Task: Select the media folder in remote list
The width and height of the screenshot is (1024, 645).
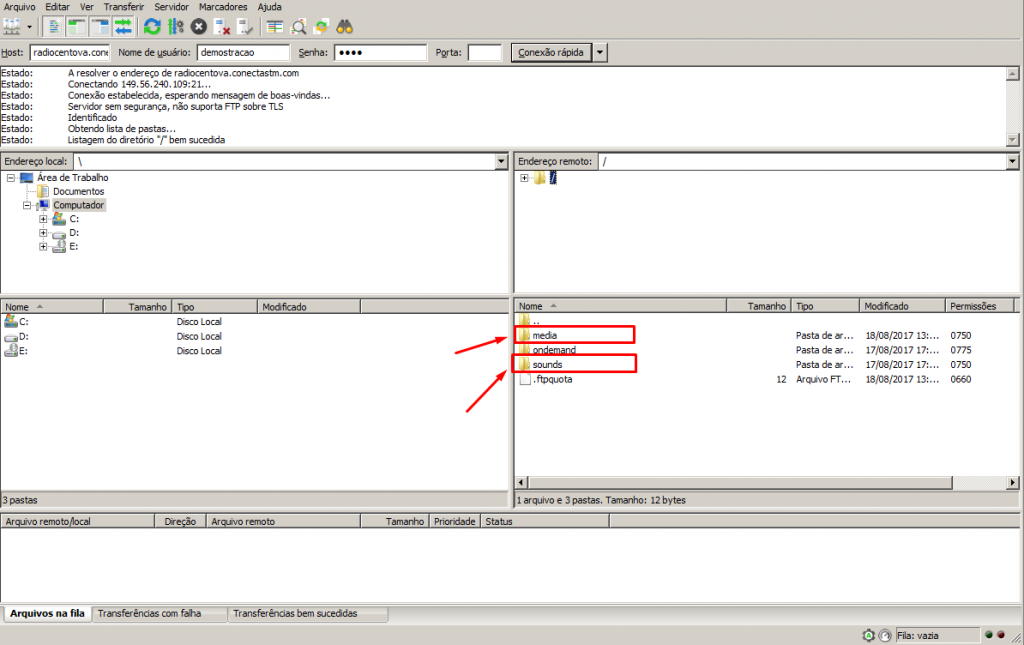Action: click(x=545, y=335)
